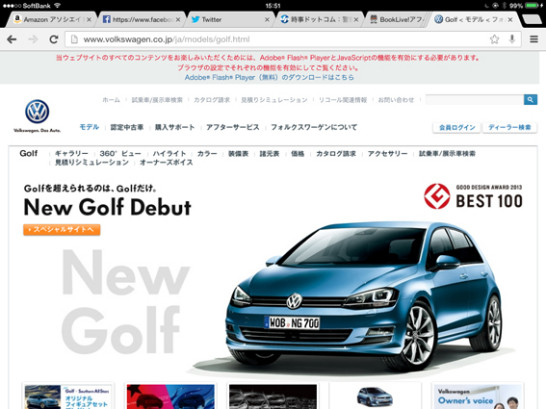This screenshot has height=409, width=546.
Task: Open the 諸元表 sub-menu item
Action: pos(270,154)
